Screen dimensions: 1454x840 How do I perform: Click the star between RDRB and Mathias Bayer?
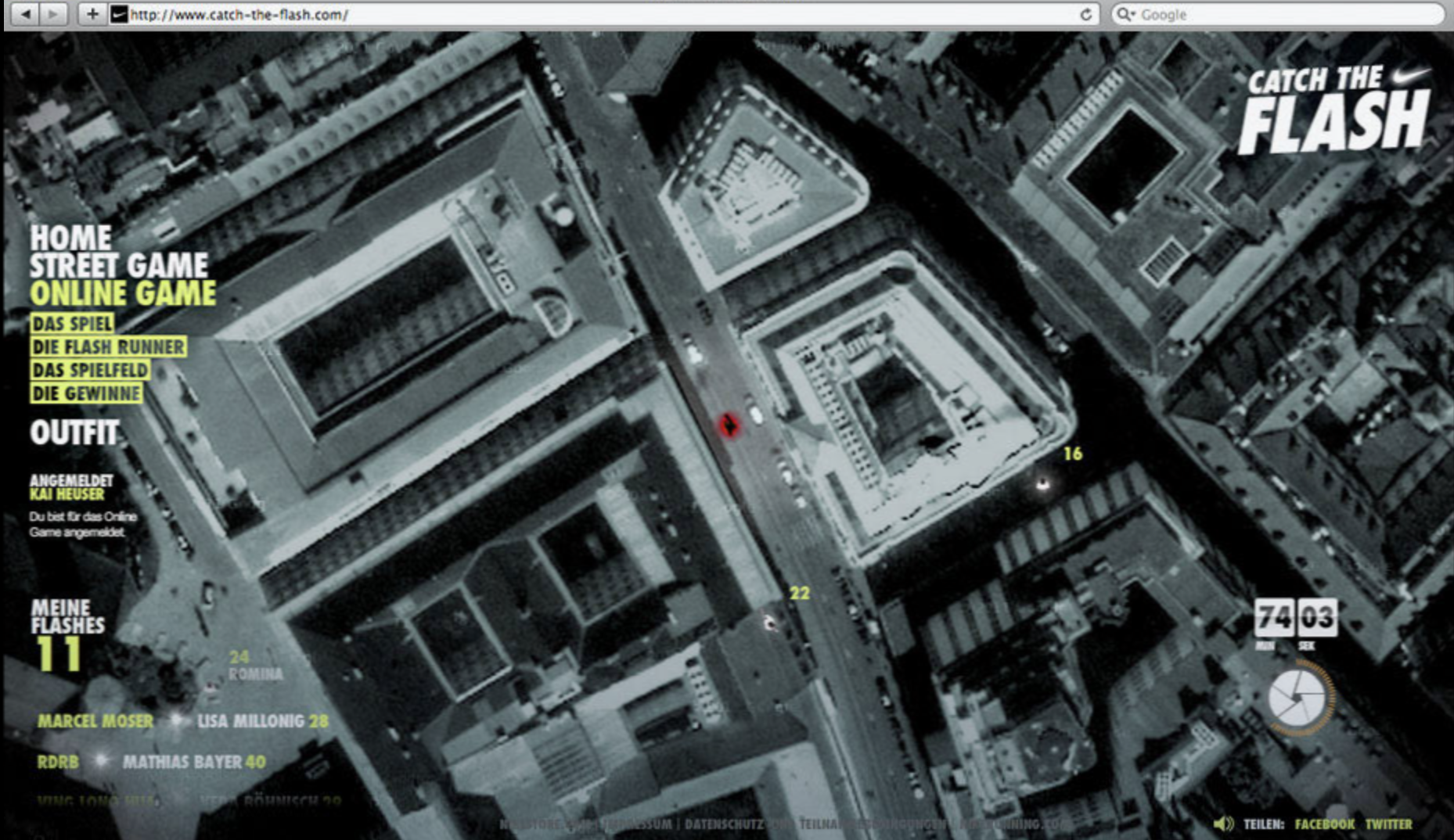point(100,760)
